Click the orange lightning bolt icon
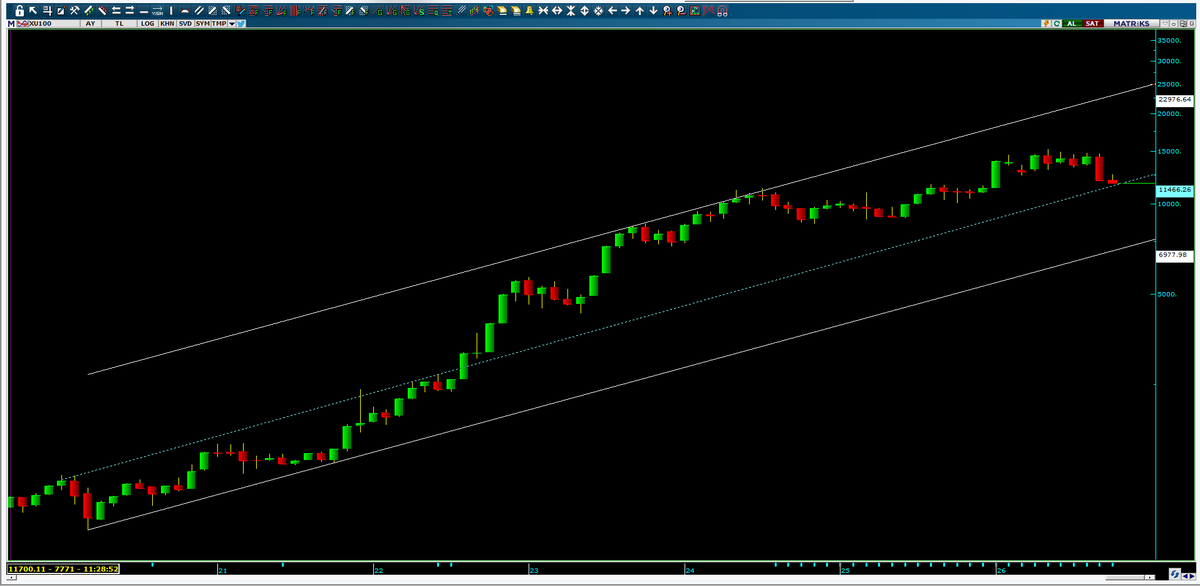1200x586 pixels. (x=1046, y=23)
